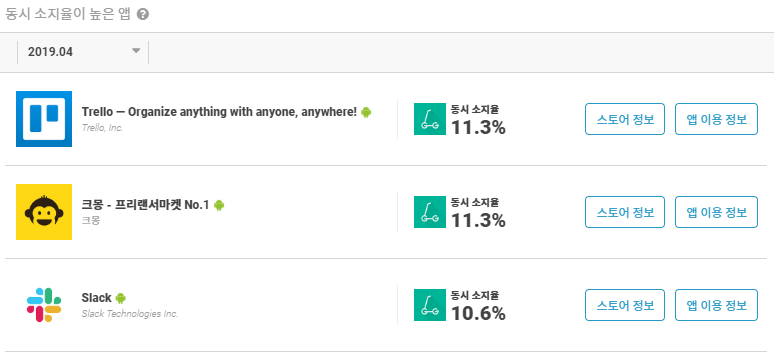Open 스토어 정보 for Slack
Image resolution: width=774 pixels, height=362 pixels.
625,305
